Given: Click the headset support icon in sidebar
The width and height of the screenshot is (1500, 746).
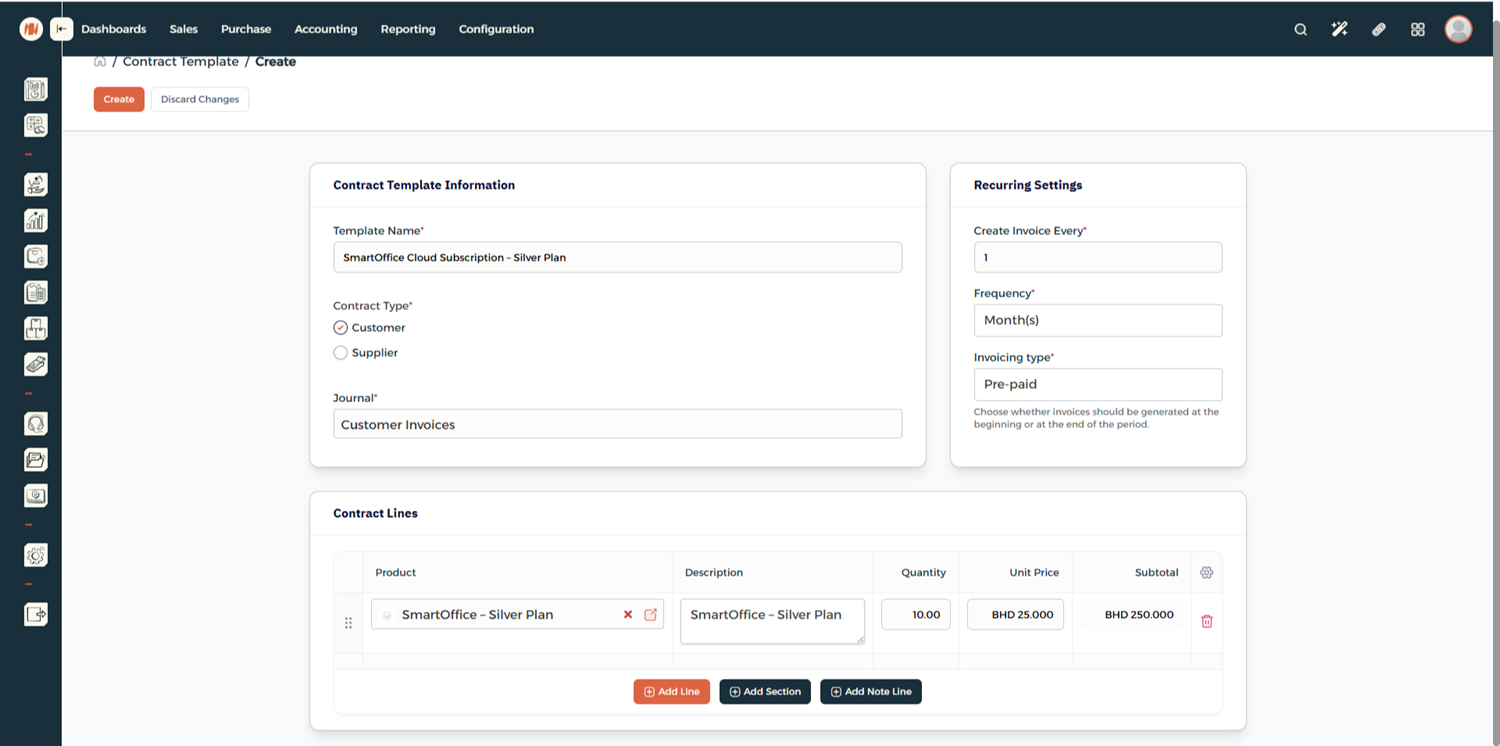Looking at the screenshot, I should pos(36,424).
